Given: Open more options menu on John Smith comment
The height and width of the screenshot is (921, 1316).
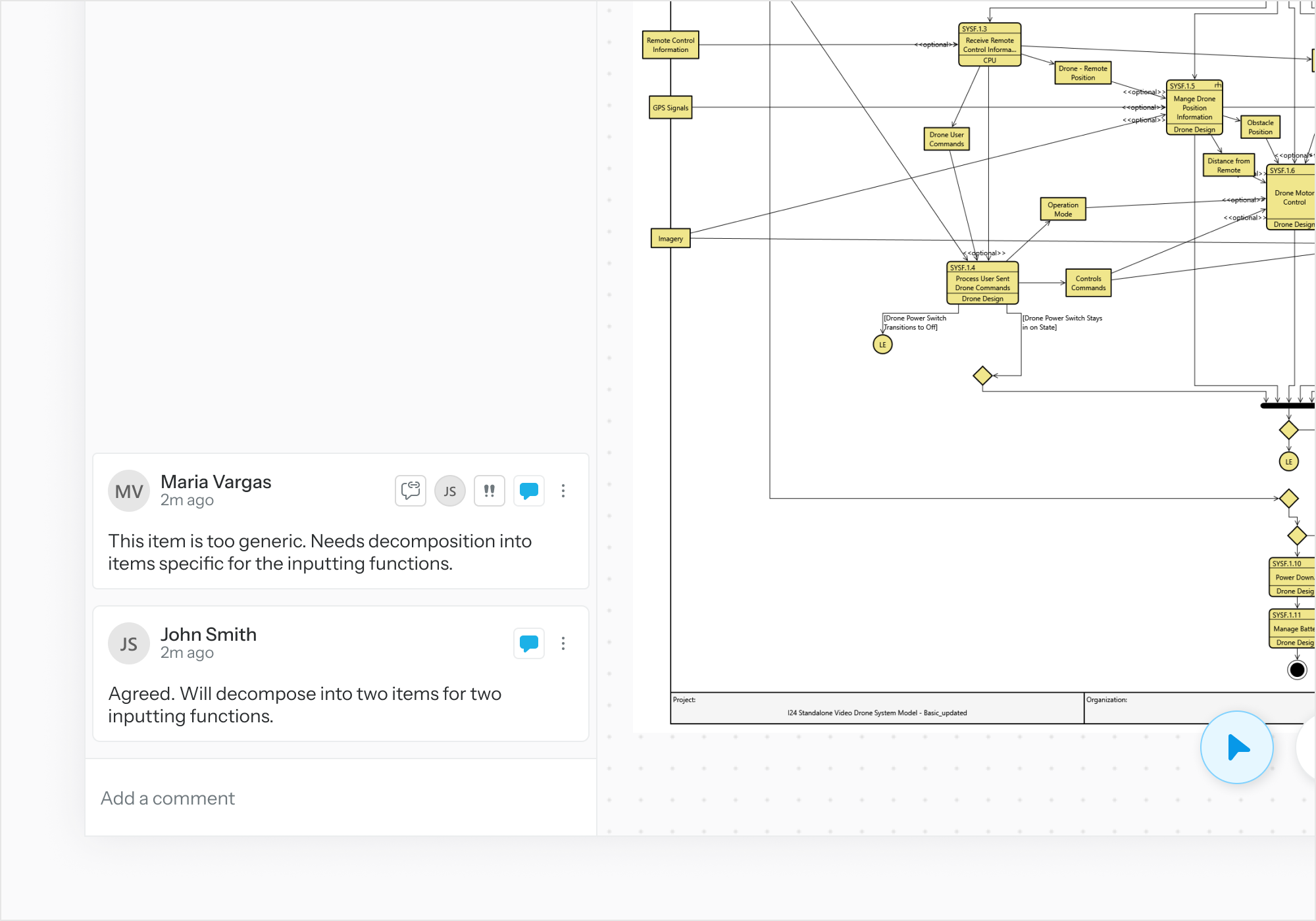Looking at the screenshot, I should [563, 643].
